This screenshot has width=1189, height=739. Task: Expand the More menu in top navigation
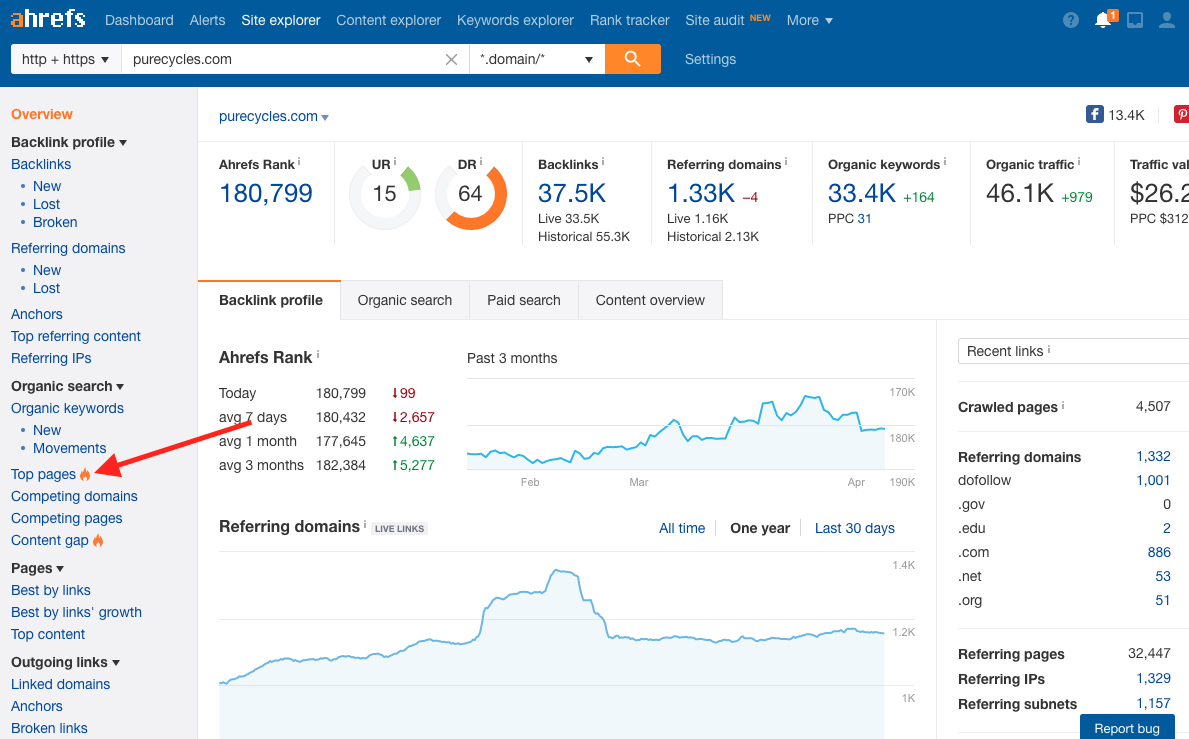(x=809, y=20)
